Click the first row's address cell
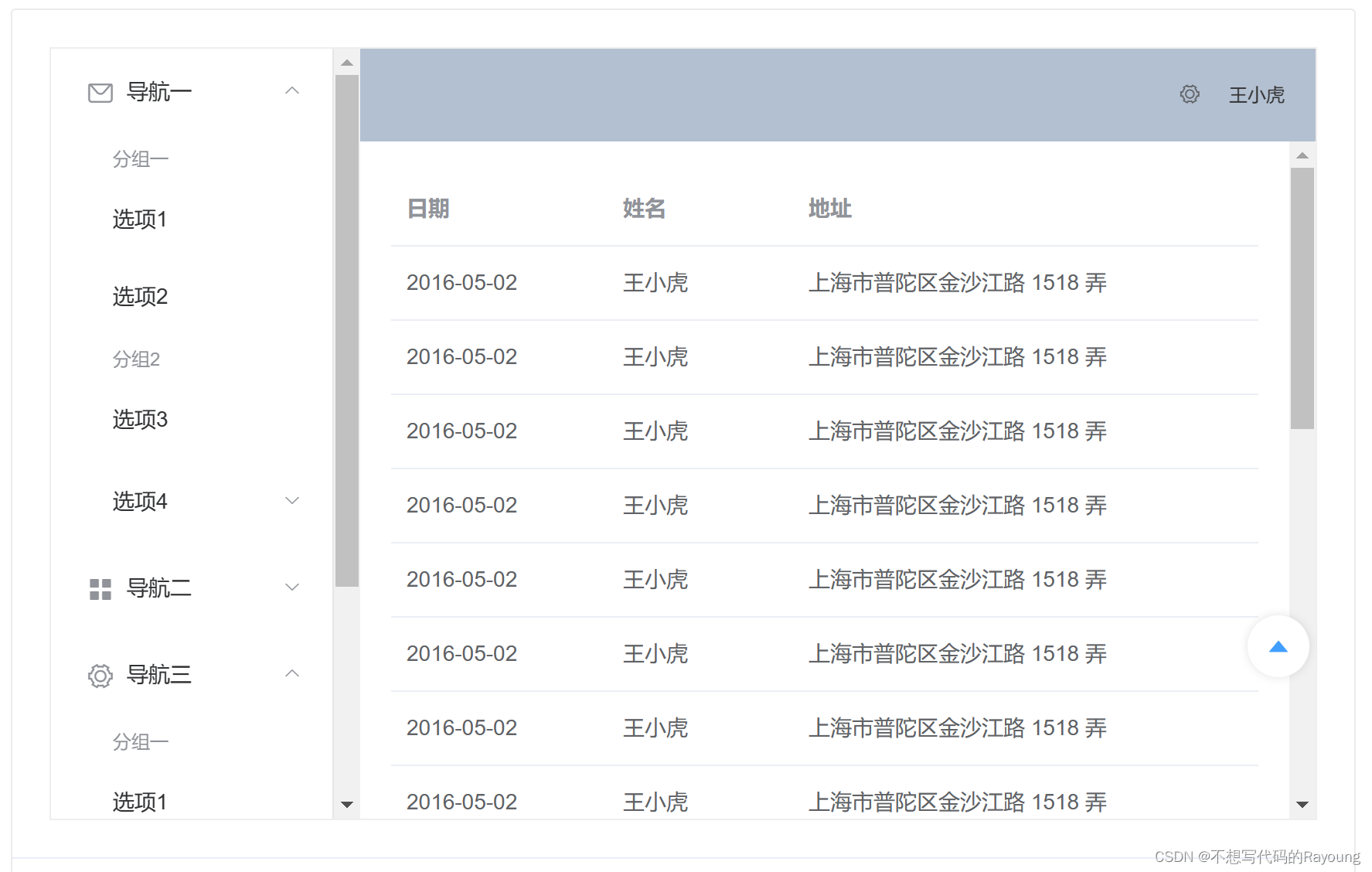The width and height of the screenshot is (1372, 872). click(958, 283)
